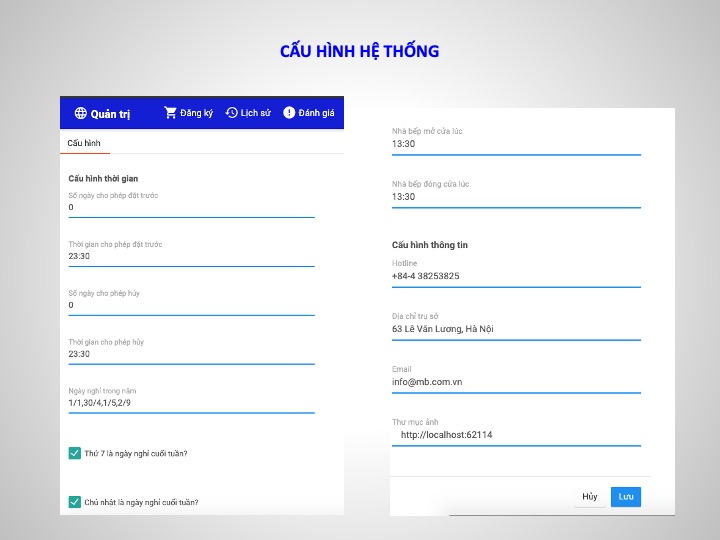Open the Lịch sử menu item
This screenshot has height=540, width=720.
(255, 113)
